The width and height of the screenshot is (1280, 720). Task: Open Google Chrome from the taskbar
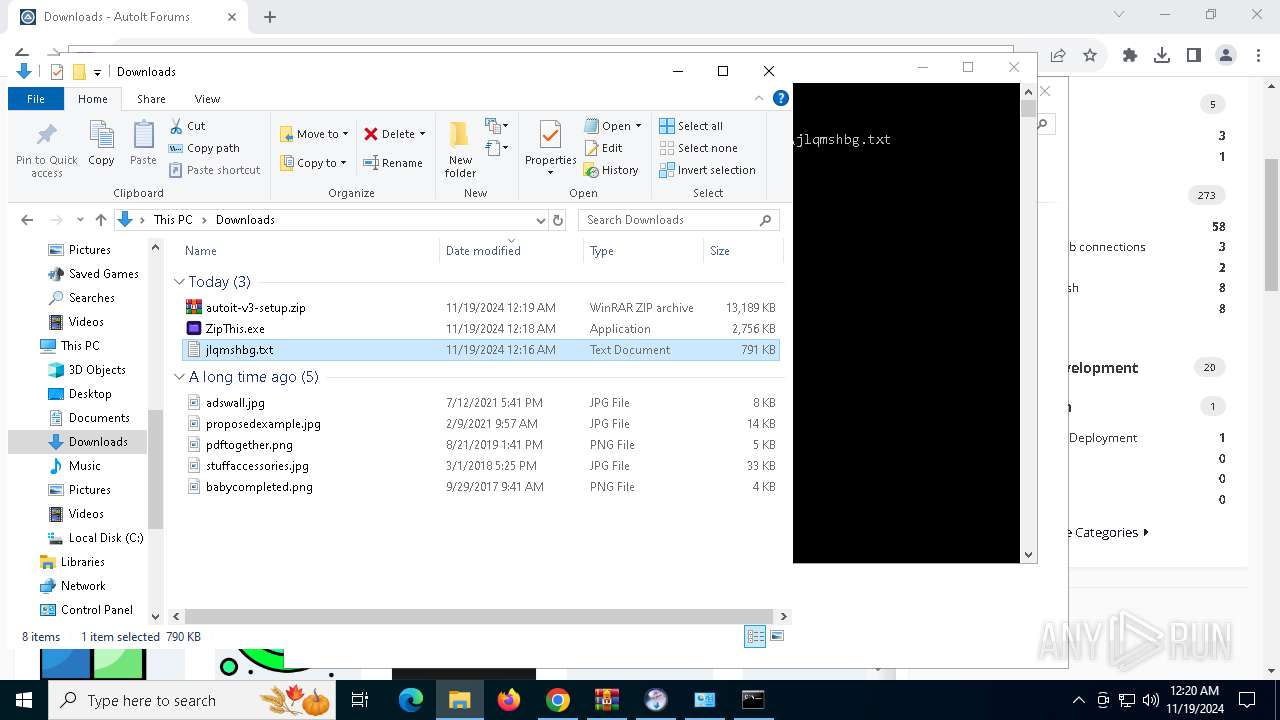coord(558,700)
